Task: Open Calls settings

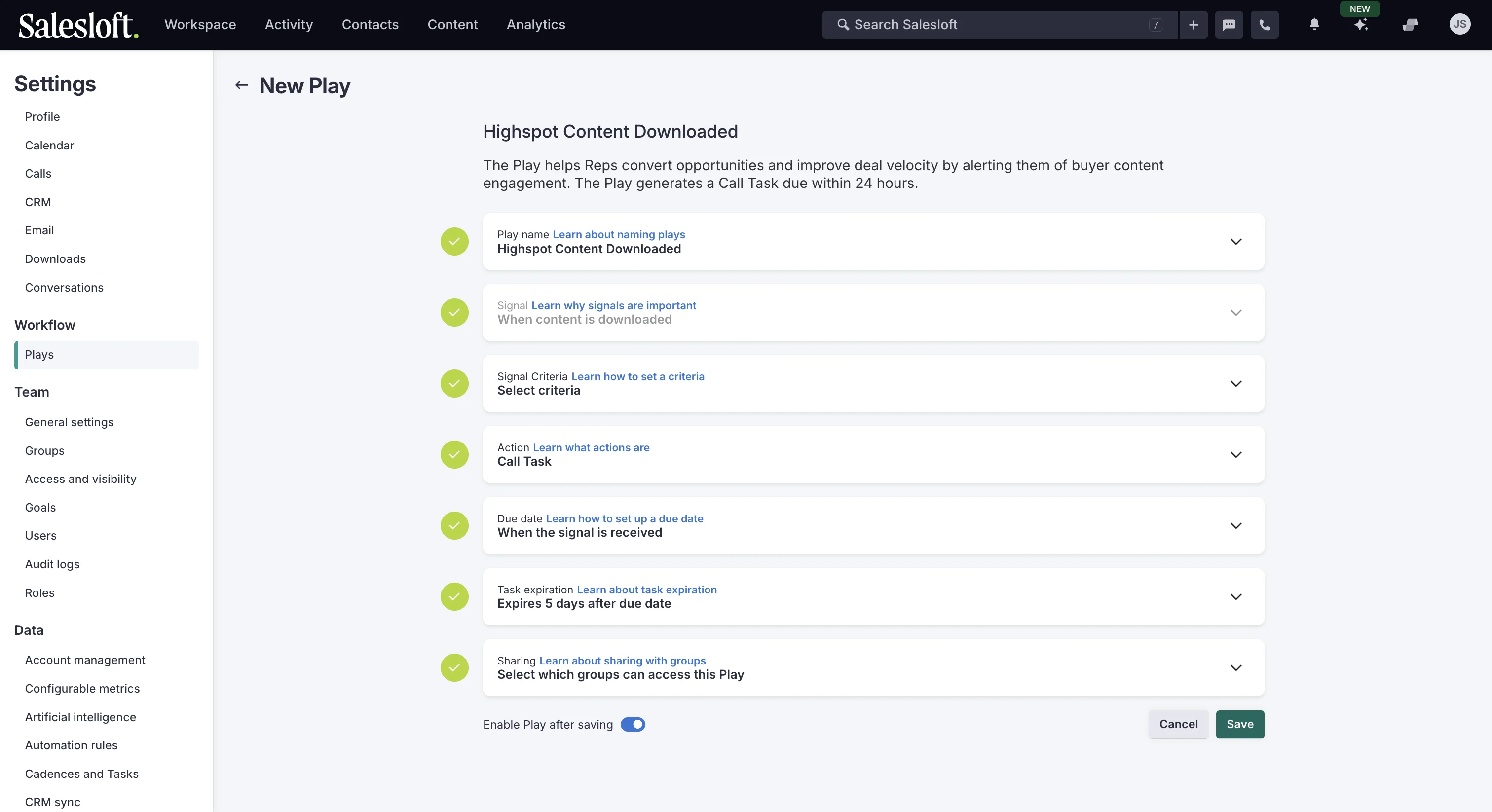Action: pyautogui.click(x=38, y=174)
